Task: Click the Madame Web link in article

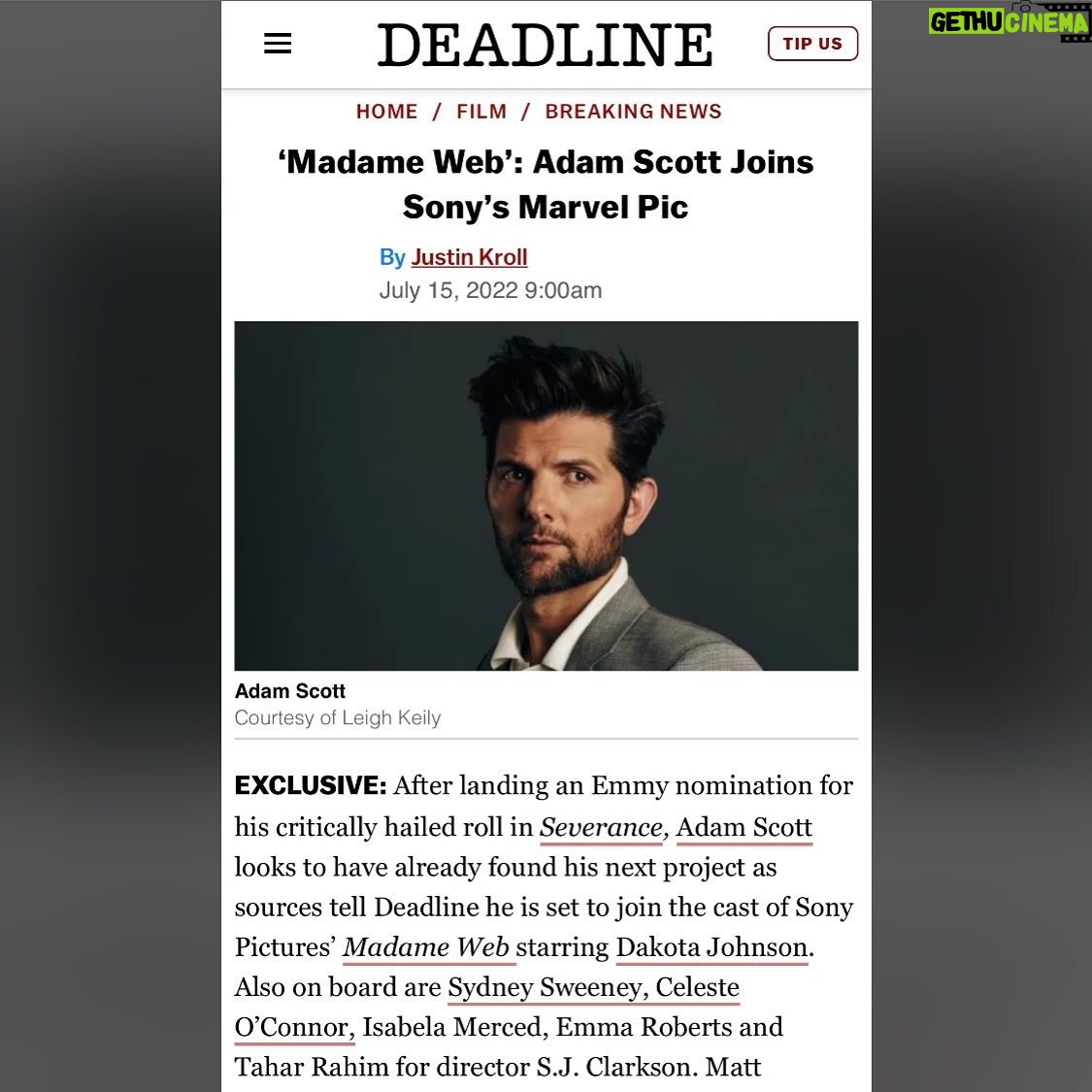Action: click(x=428, y=947)
